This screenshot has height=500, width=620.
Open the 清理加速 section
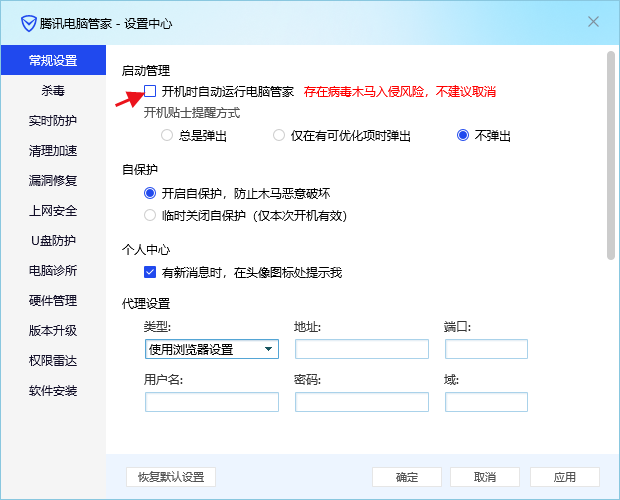pyautogui.click(x=53, y=151)
